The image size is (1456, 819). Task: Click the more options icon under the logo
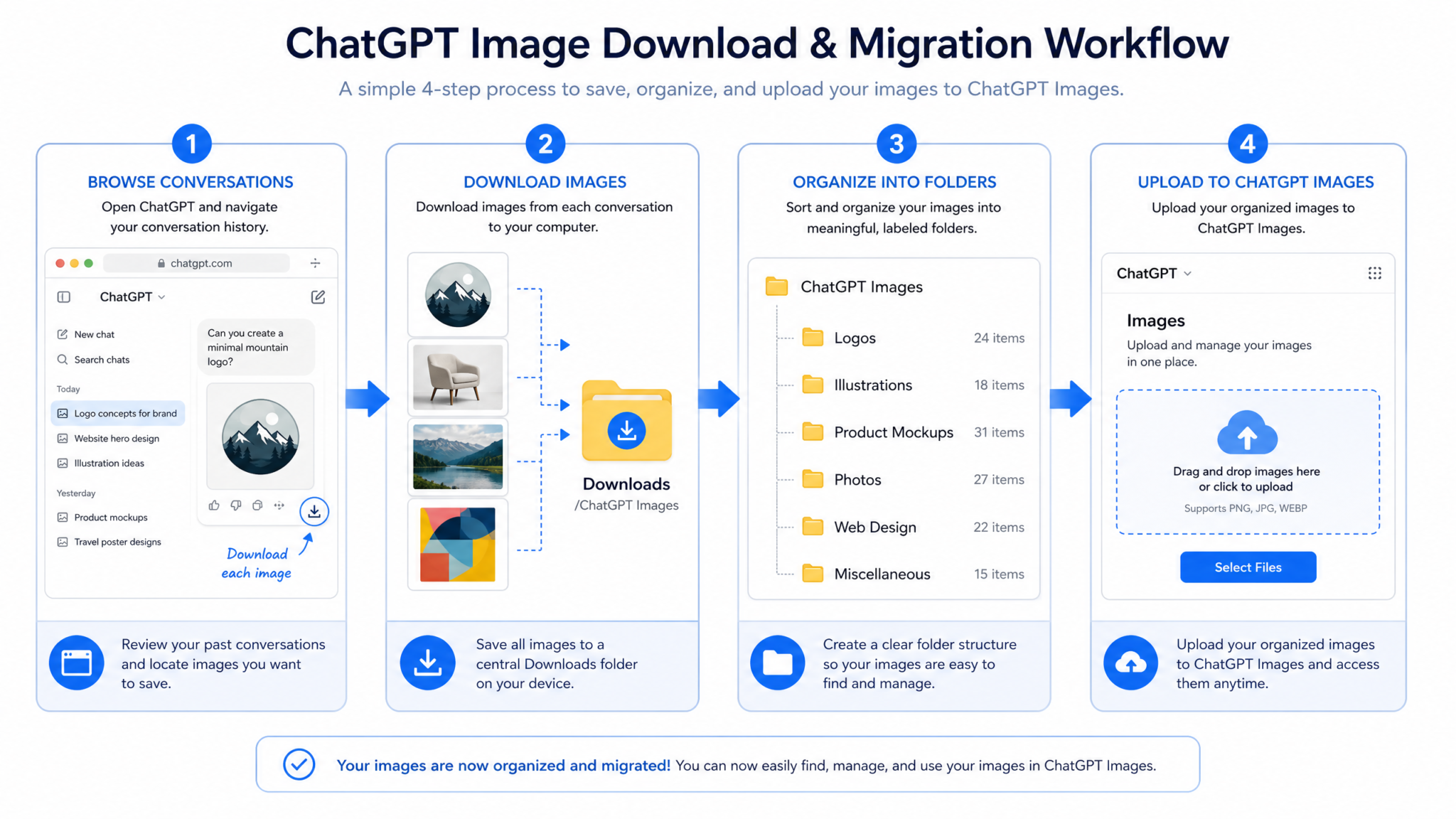(279, 505)
